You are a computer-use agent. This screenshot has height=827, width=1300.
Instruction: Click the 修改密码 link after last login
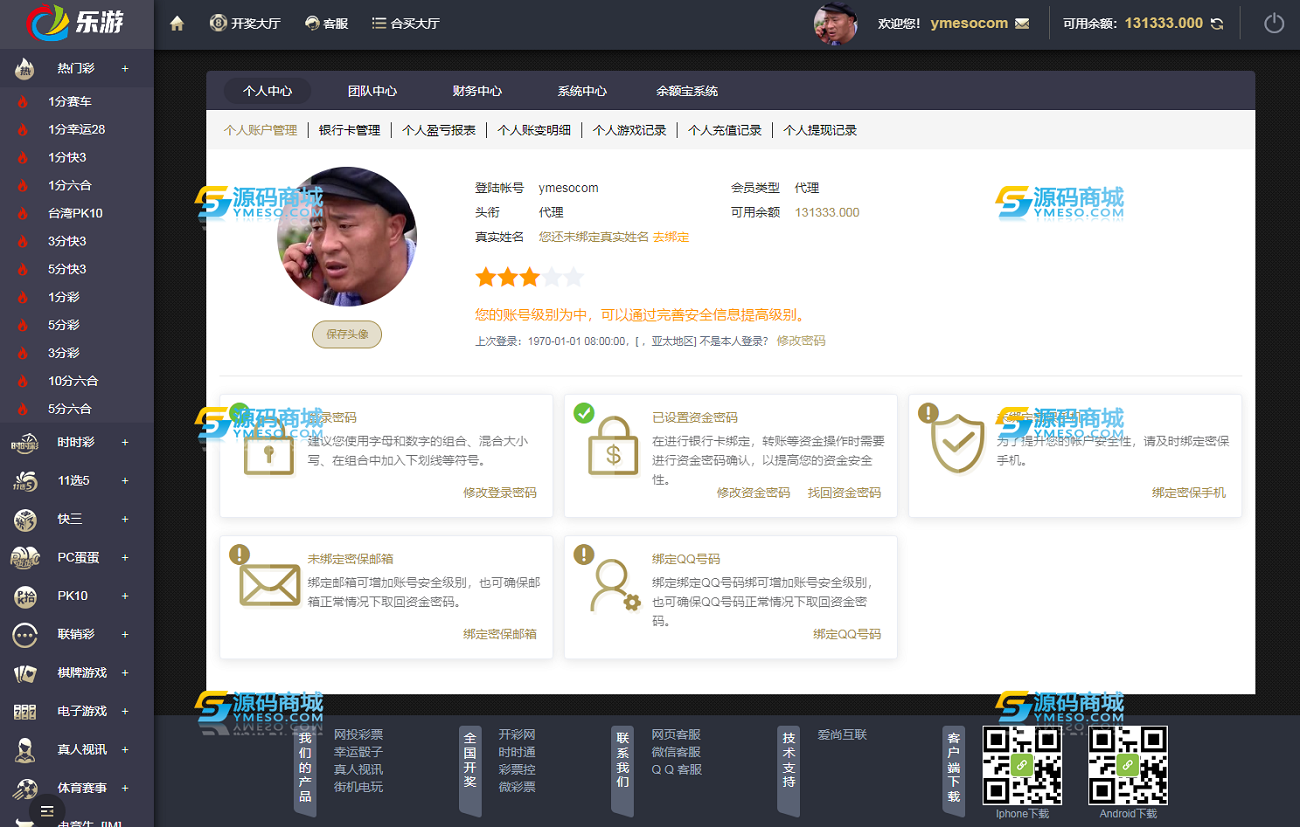coord(801,341)
